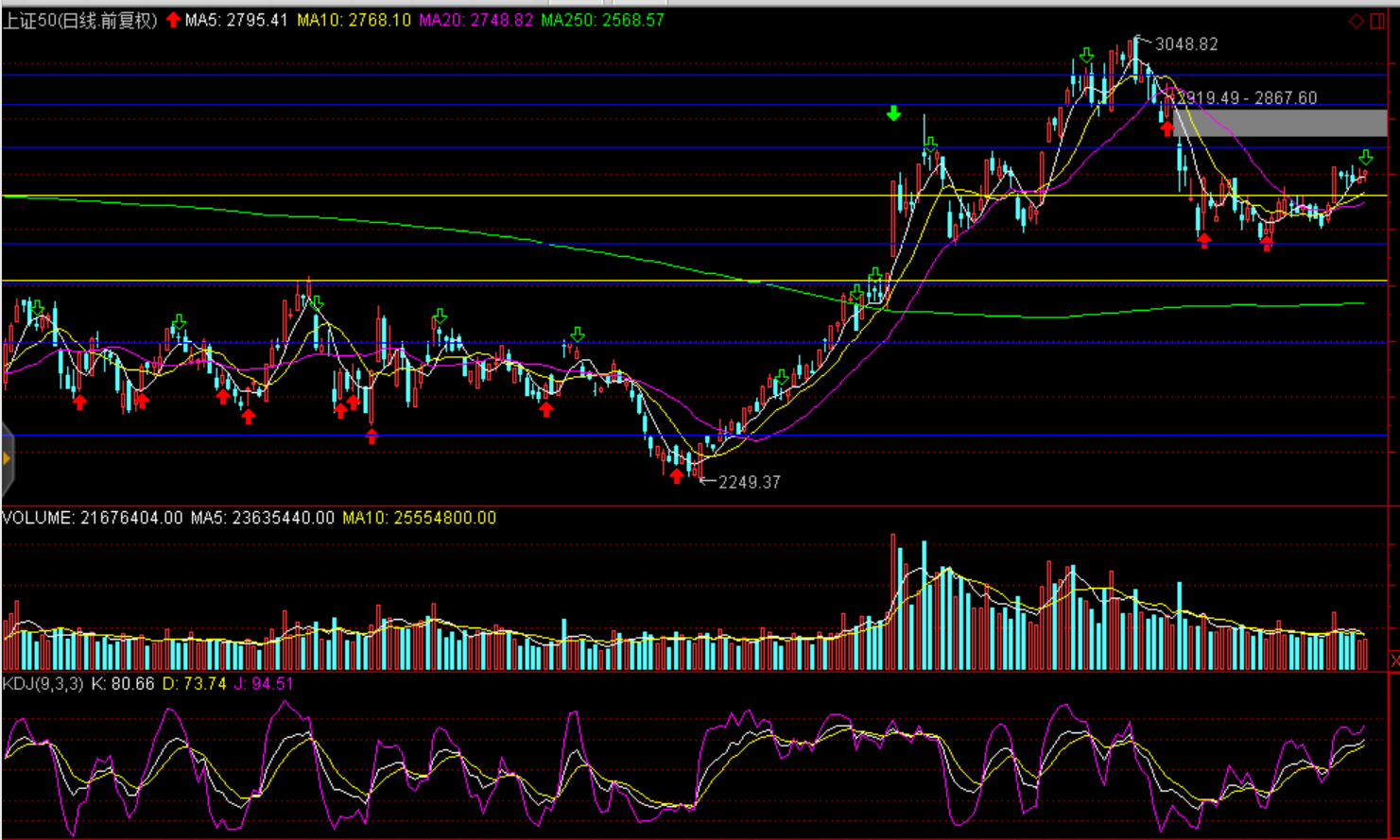Click the 2919.49 - 2867.60 gap label

pos(1248,98)
